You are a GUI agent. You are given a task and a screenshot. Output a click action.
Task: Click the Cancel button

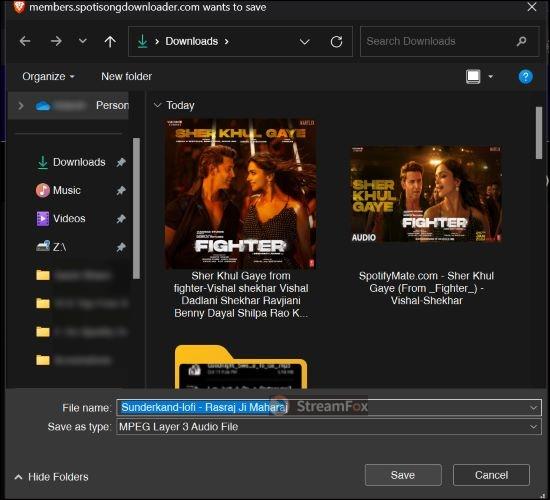(x=491, y=475)
